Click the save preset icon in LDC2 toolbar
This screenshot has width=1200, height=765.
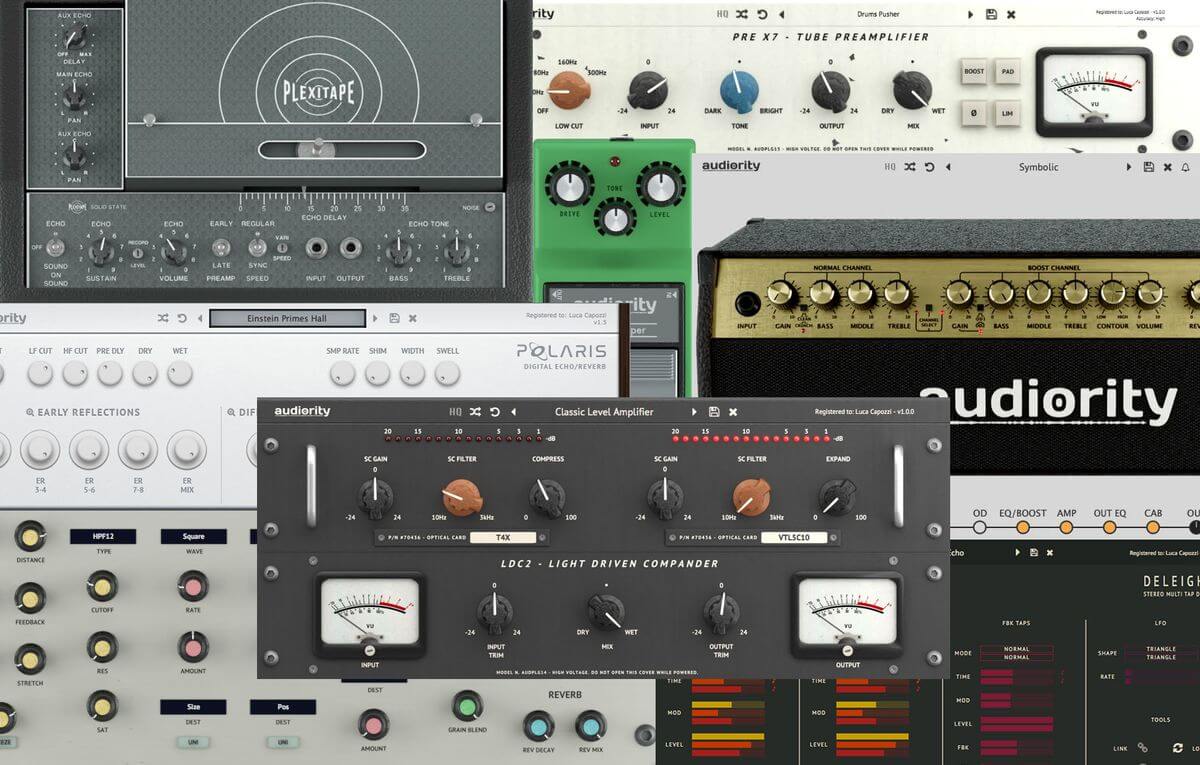tap(713, 412)
